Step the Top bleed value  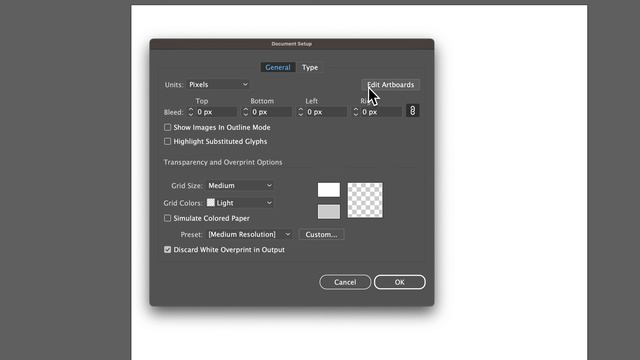[x=191, y=112]
